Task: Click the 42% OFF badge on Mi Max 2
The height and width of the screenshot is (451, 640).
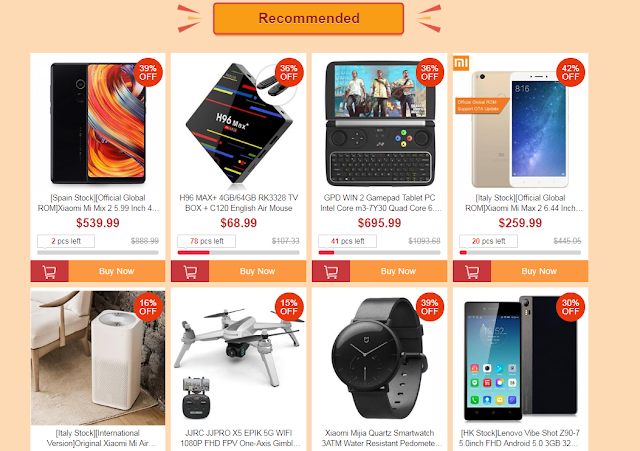Action: [571, 72]
